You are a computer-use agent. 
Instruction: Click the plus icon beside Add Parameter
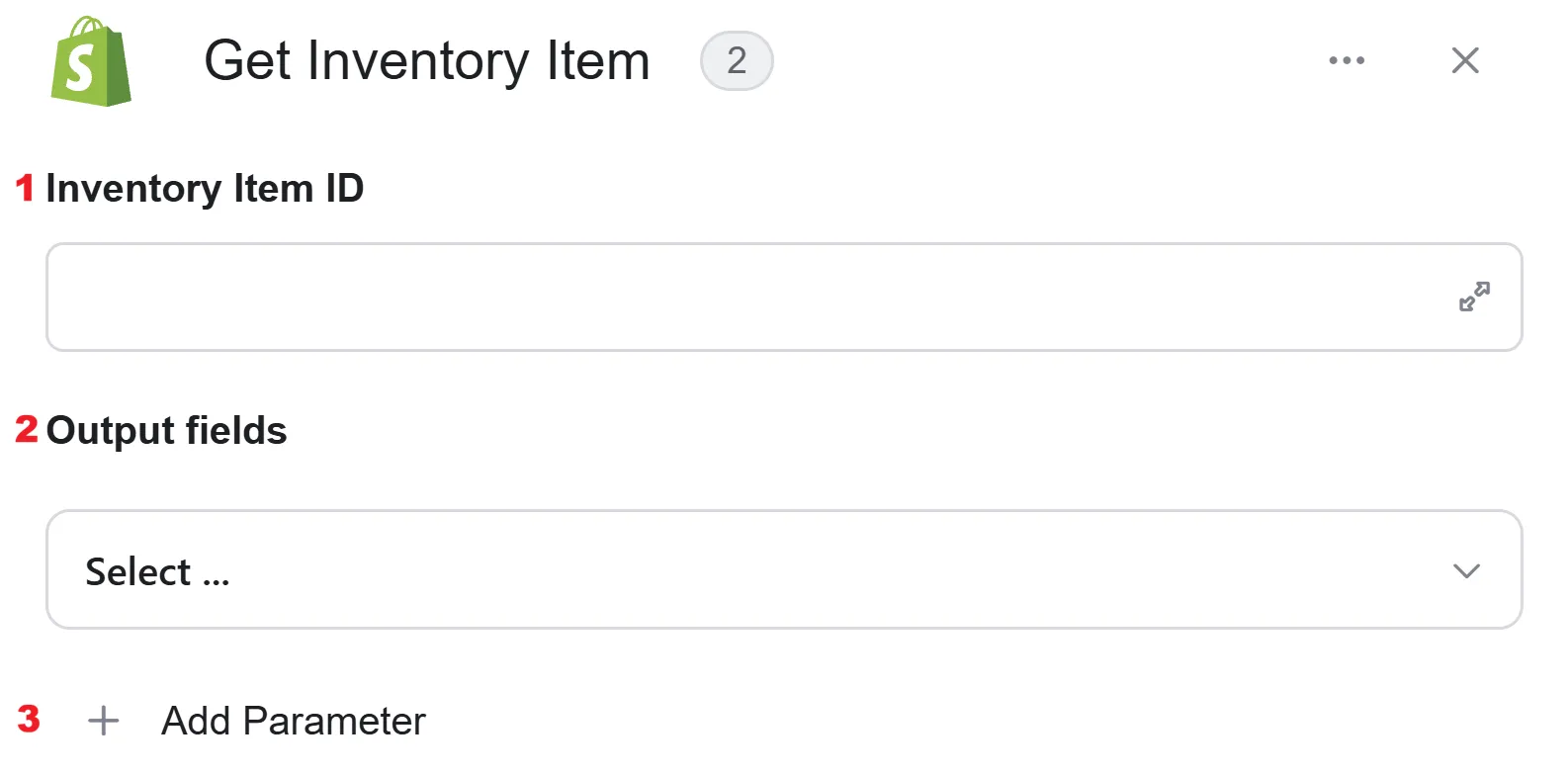pyautogui.click(x=104, y=721)
